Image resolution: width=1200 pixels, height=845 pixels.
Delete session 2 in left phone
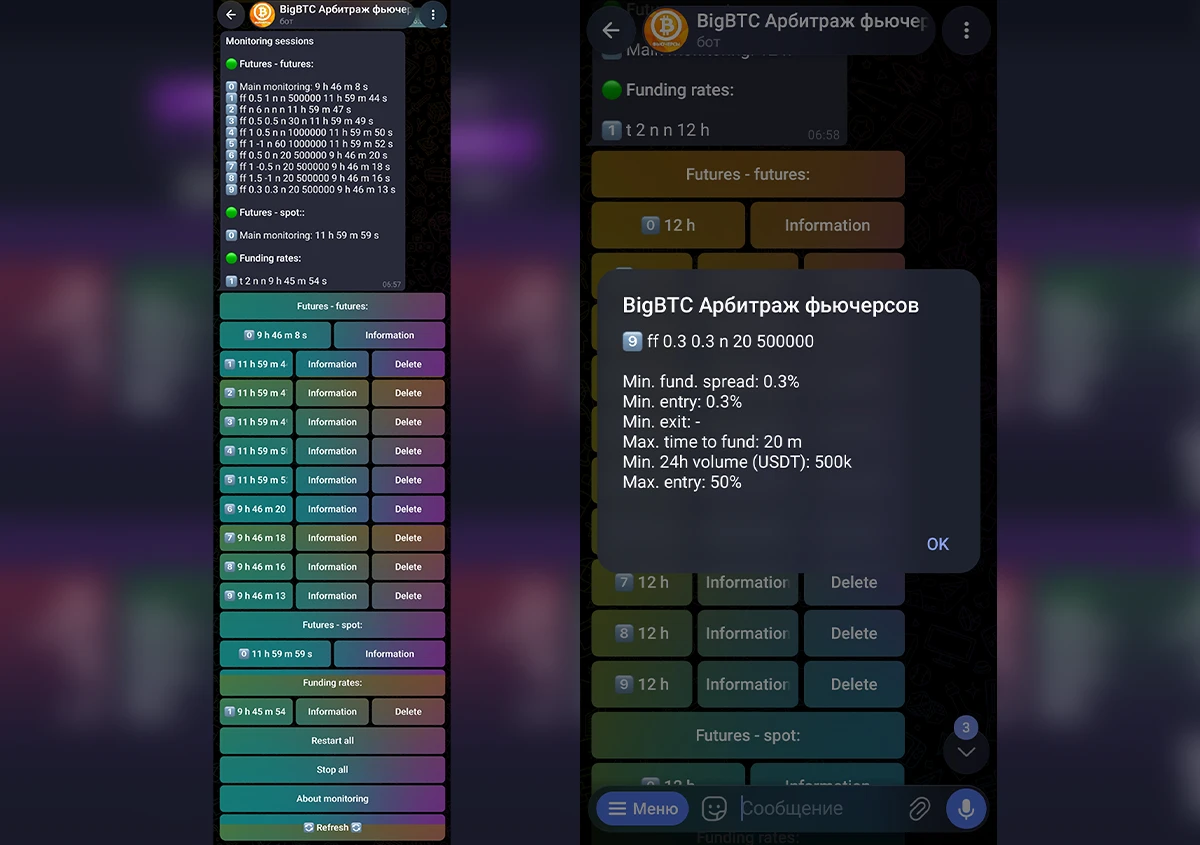(x=408, y=393)
